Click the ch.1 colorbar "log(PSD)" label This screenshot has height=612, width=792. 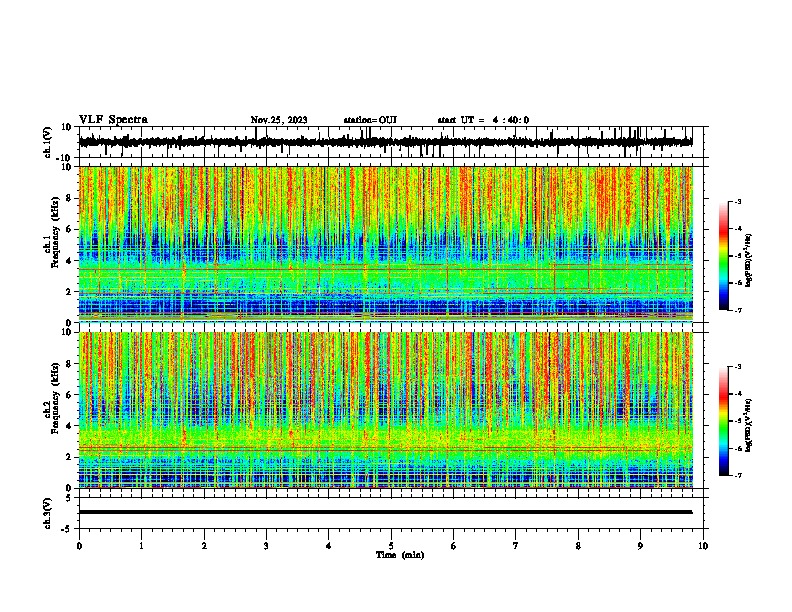(748, 261)
